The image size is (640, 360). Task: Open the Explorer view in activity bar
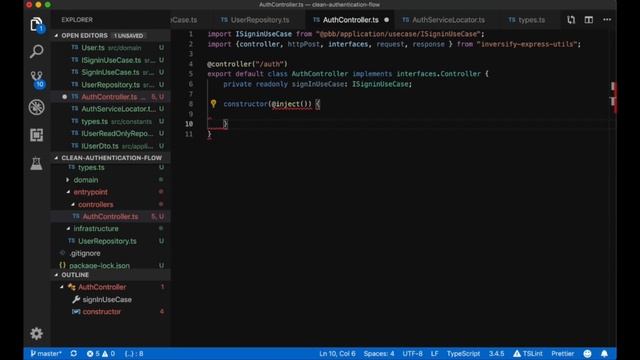tap(36, 25)
